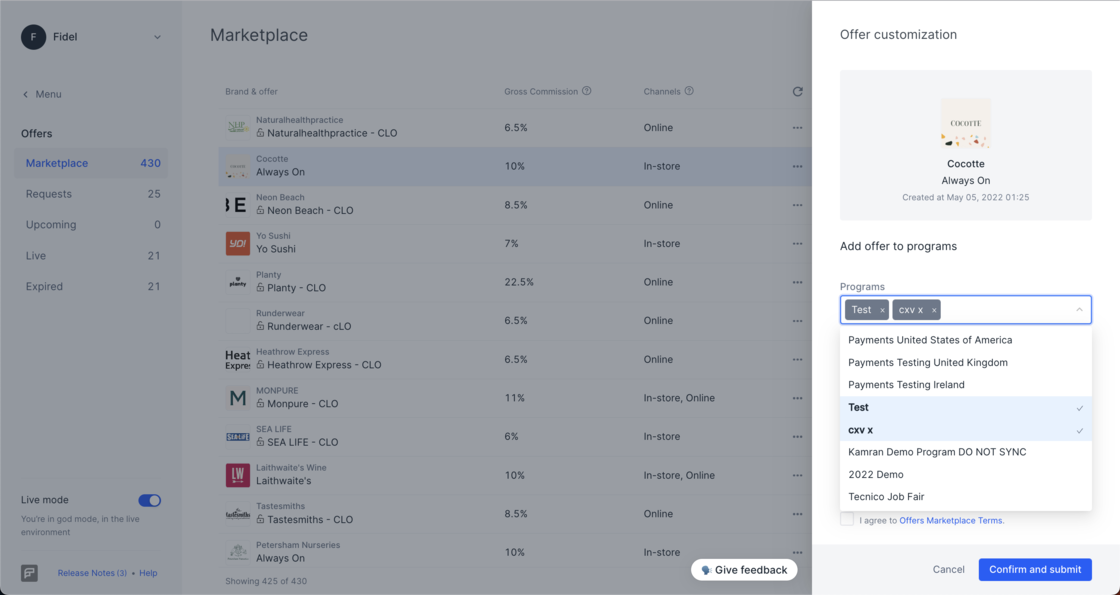
Task: Click the Give feedback button
Action: pyautogui.click(x=744, y=570)
